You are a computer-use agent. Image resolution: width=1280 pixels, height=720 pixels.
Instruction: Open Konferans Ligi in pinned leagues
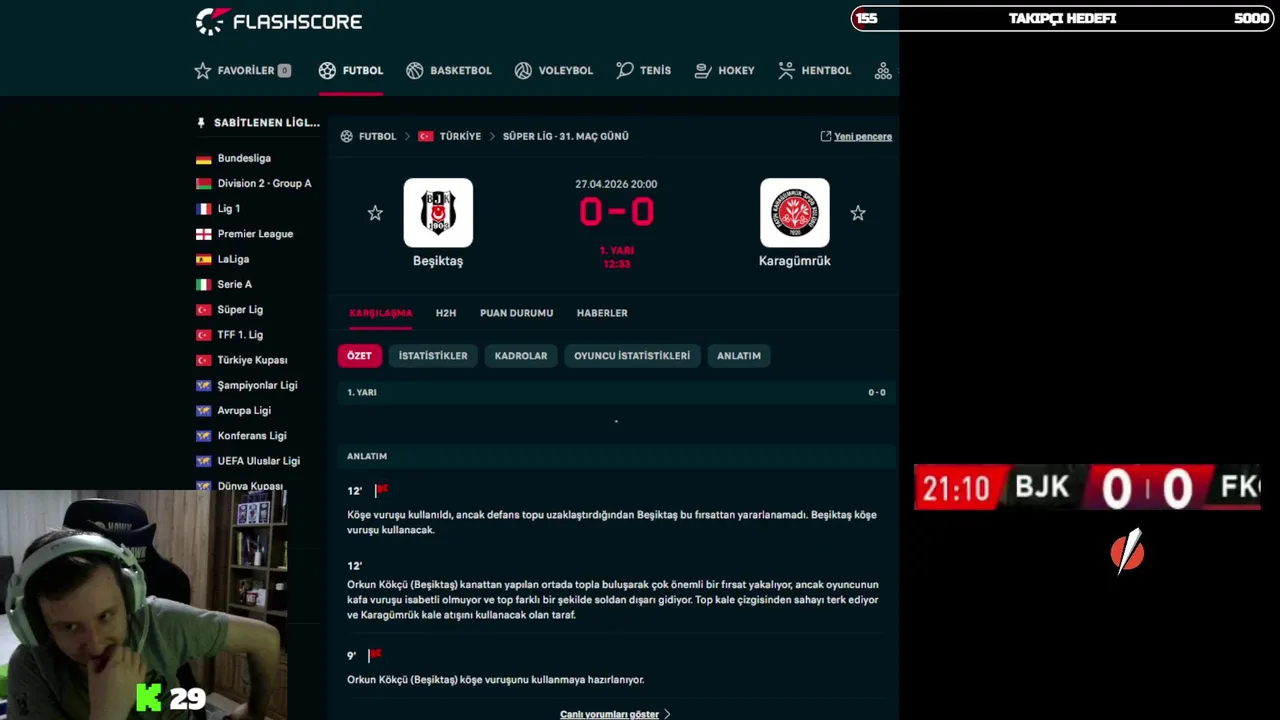coord(252,436)
